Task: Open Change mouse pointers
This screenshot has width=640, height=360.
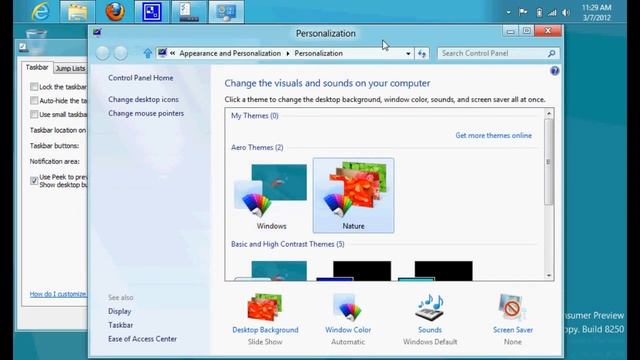Action: (x=146, y=113)
